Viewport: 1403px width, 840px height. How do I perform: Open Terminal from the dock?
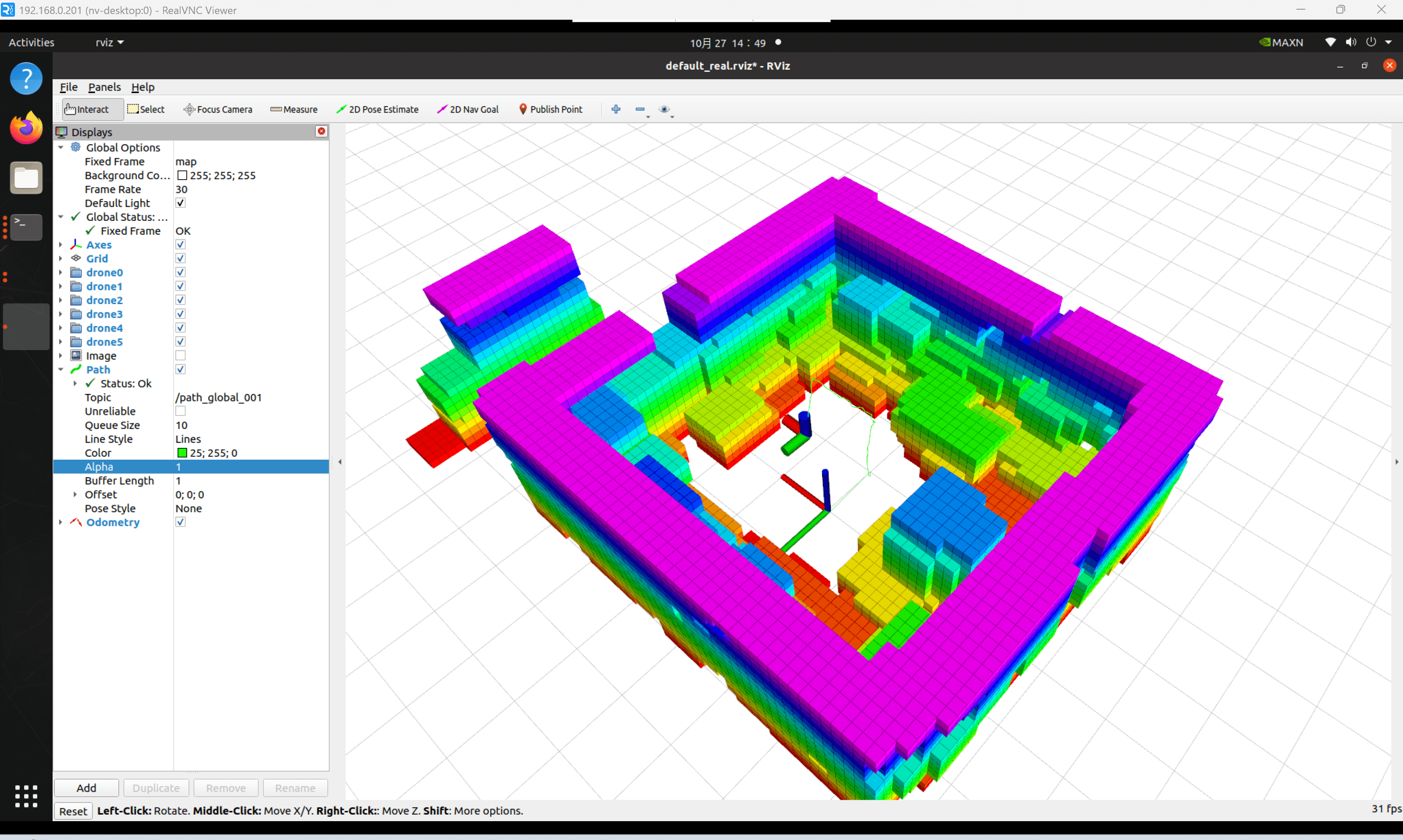26,227
